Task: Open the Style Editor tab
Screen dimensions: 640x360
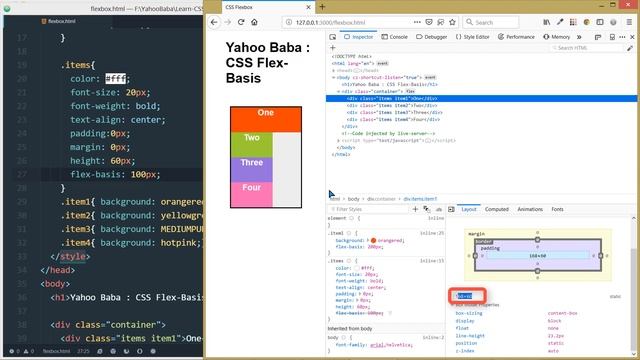Action: 472,37
